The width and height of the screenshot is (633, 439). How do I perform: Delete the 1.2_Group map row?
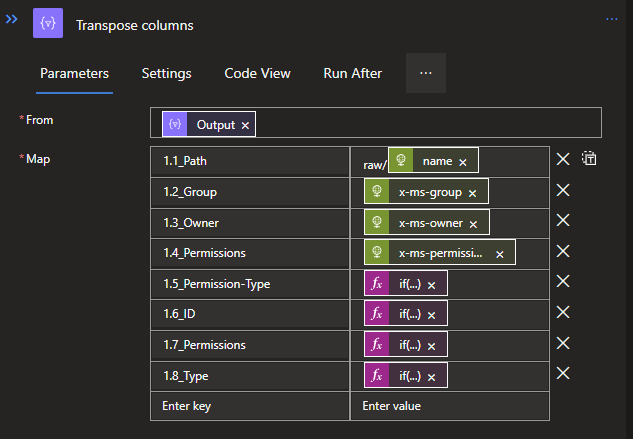pos(563,190)
